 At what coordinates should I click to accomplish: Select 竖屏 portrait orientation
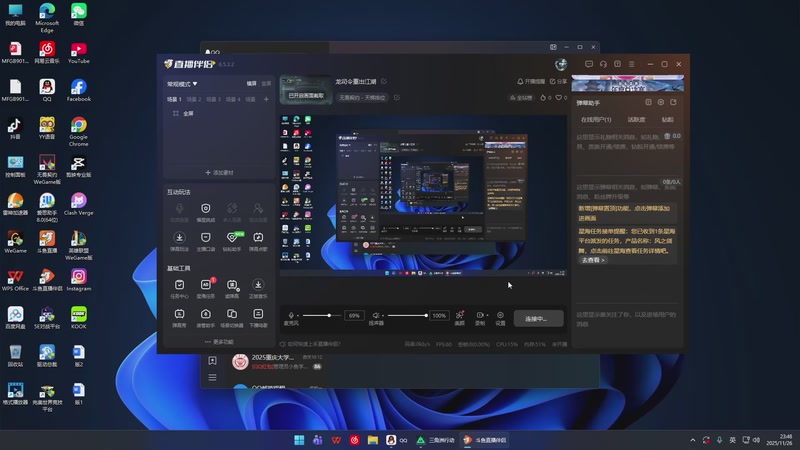coord(266,84)
